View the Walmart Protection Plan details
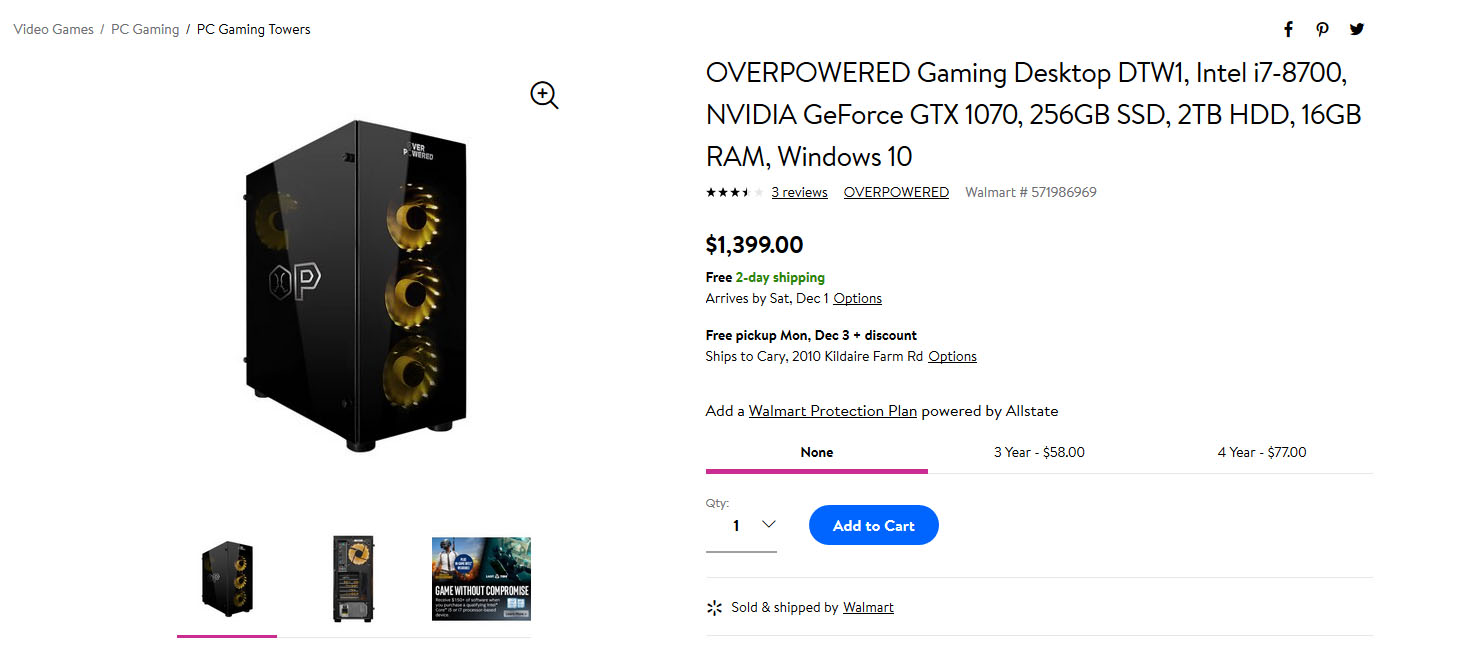1460x654 pixels. [832, 411]
